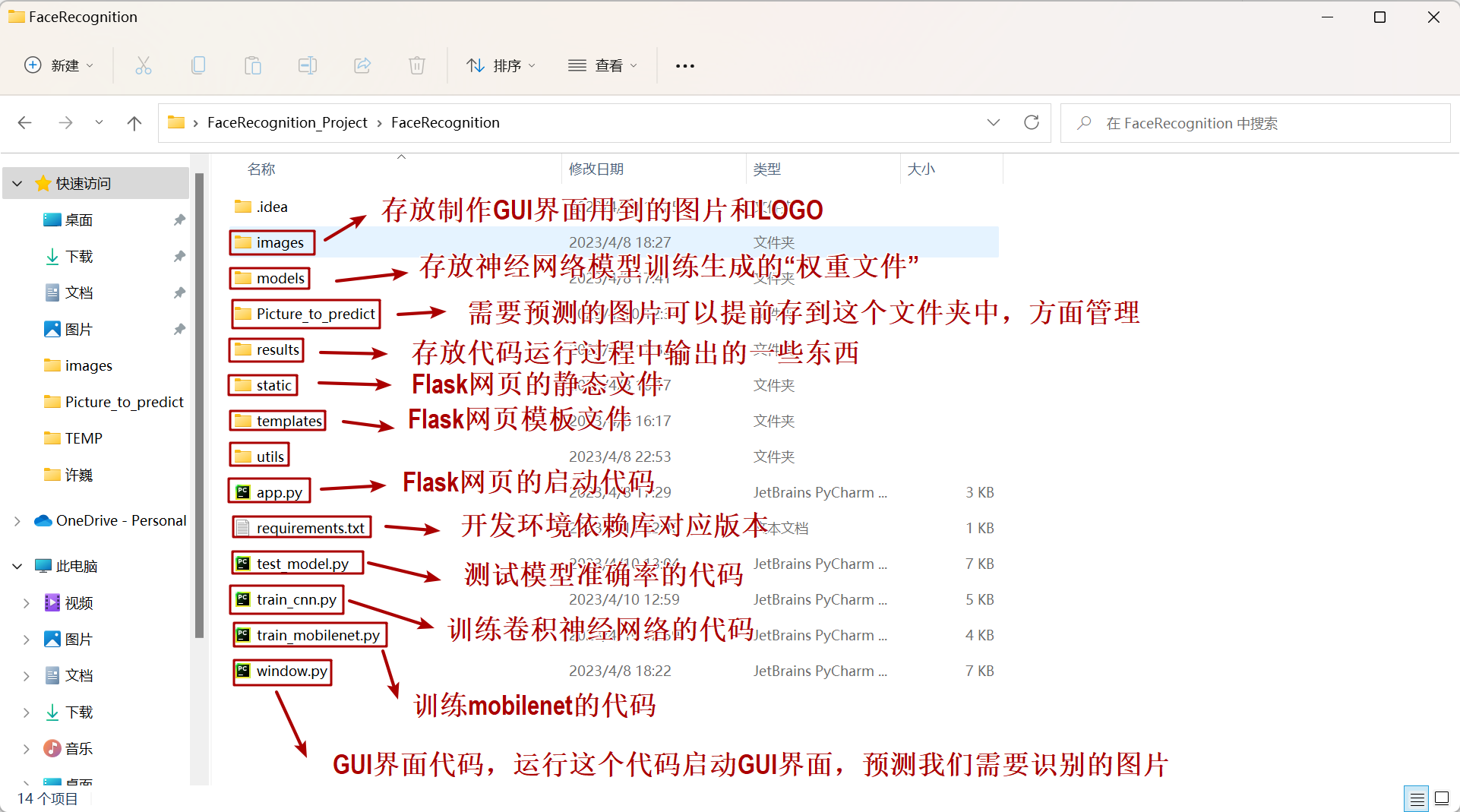
Task: Click the search magnifier icon
Action: tap(1085, 122)
